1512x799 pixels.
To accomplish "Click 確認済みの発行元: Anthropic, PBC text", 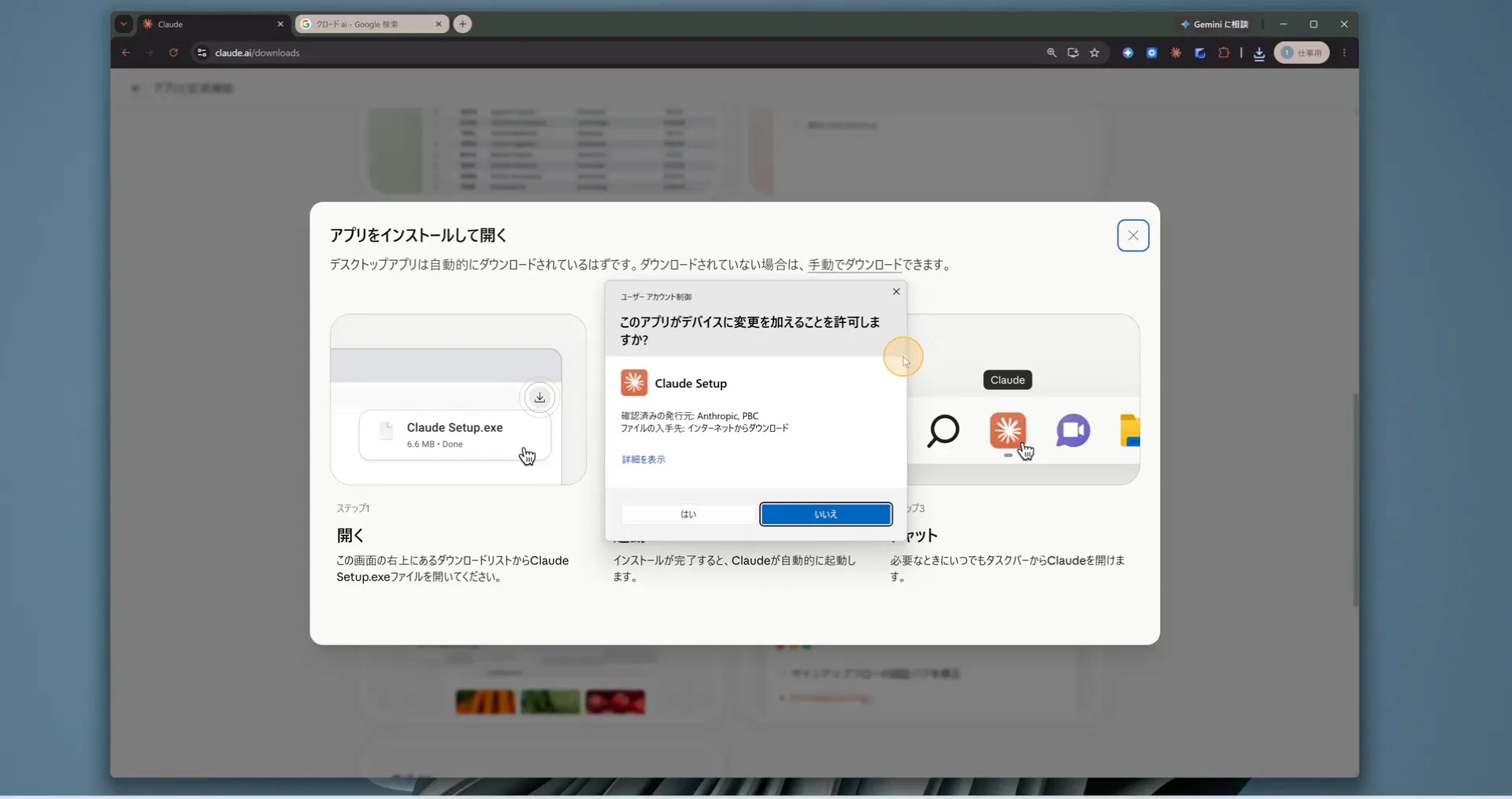I will [689, 416].
